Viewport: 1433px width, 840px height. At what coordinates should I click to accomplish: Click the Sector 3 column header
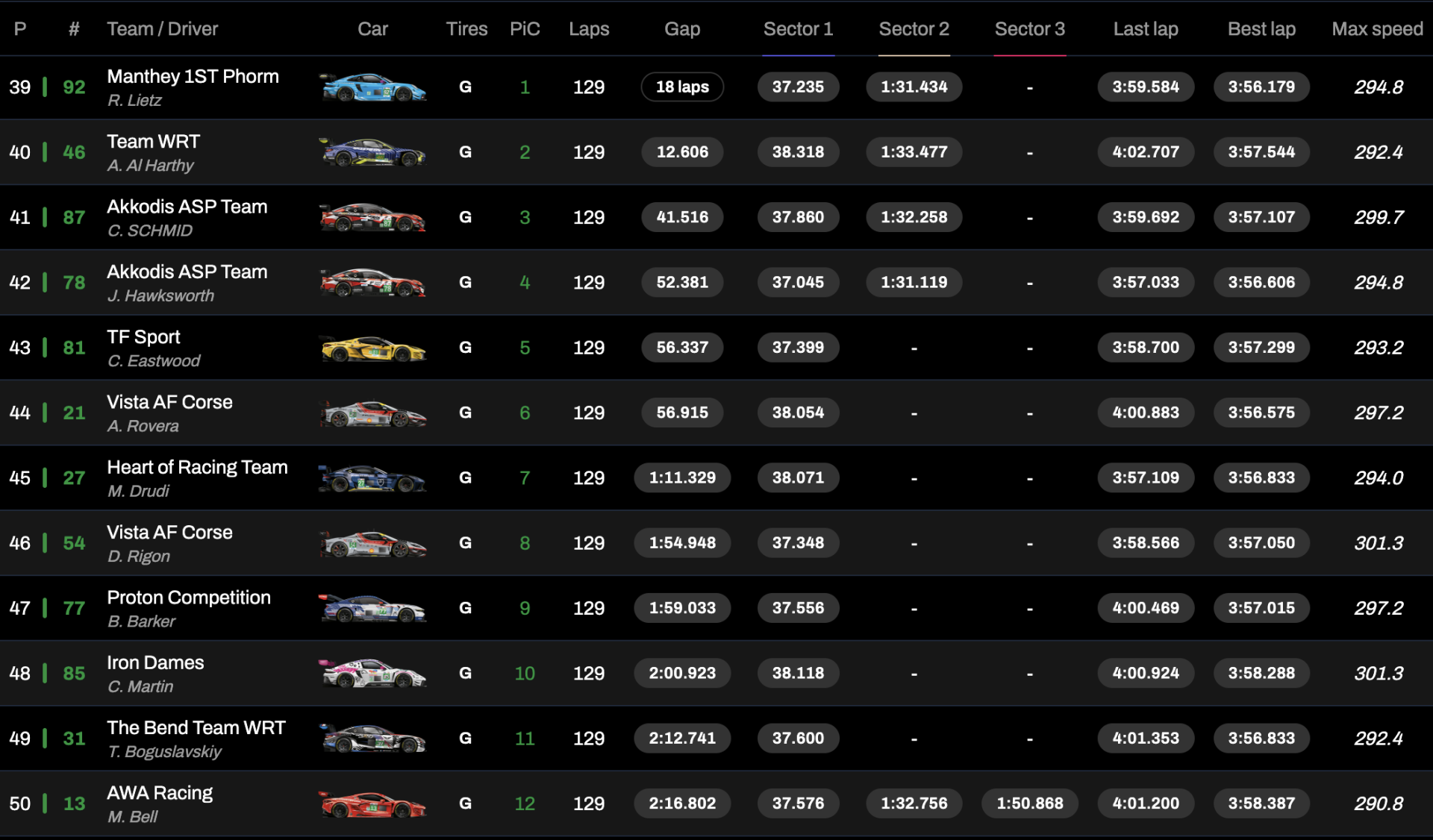tap(1029, 29)
